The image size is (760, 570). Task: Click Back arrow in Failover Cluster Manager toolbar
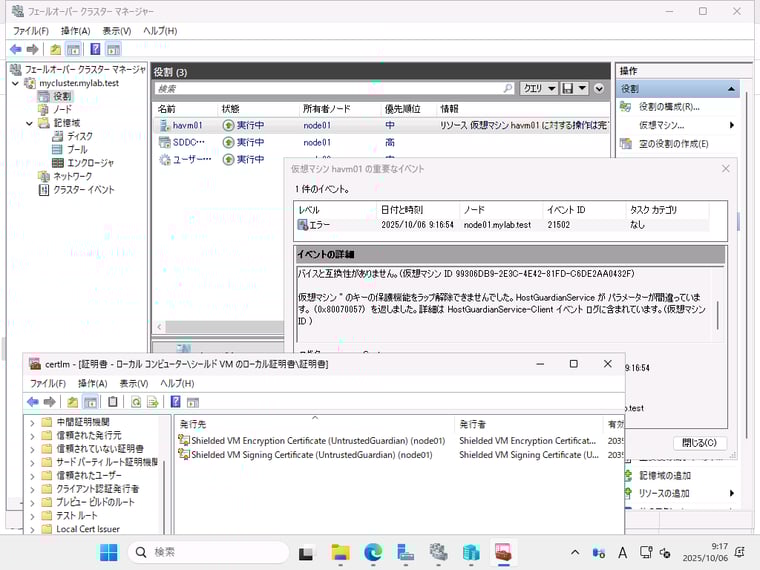point(16,49)
